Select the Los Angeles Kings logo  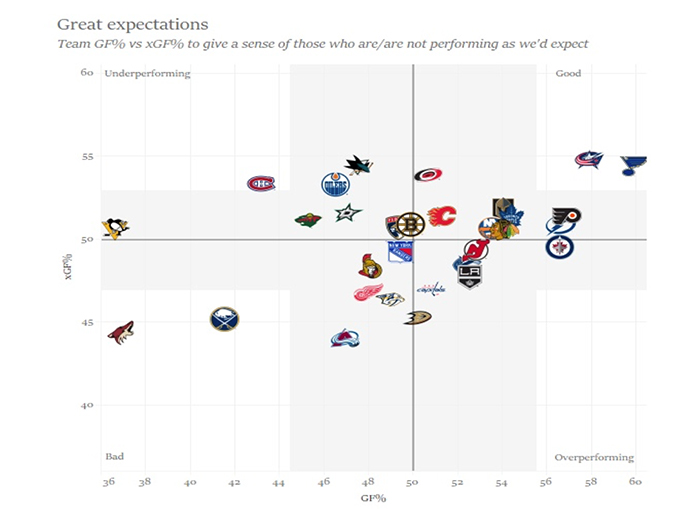[x=470, y=277]
